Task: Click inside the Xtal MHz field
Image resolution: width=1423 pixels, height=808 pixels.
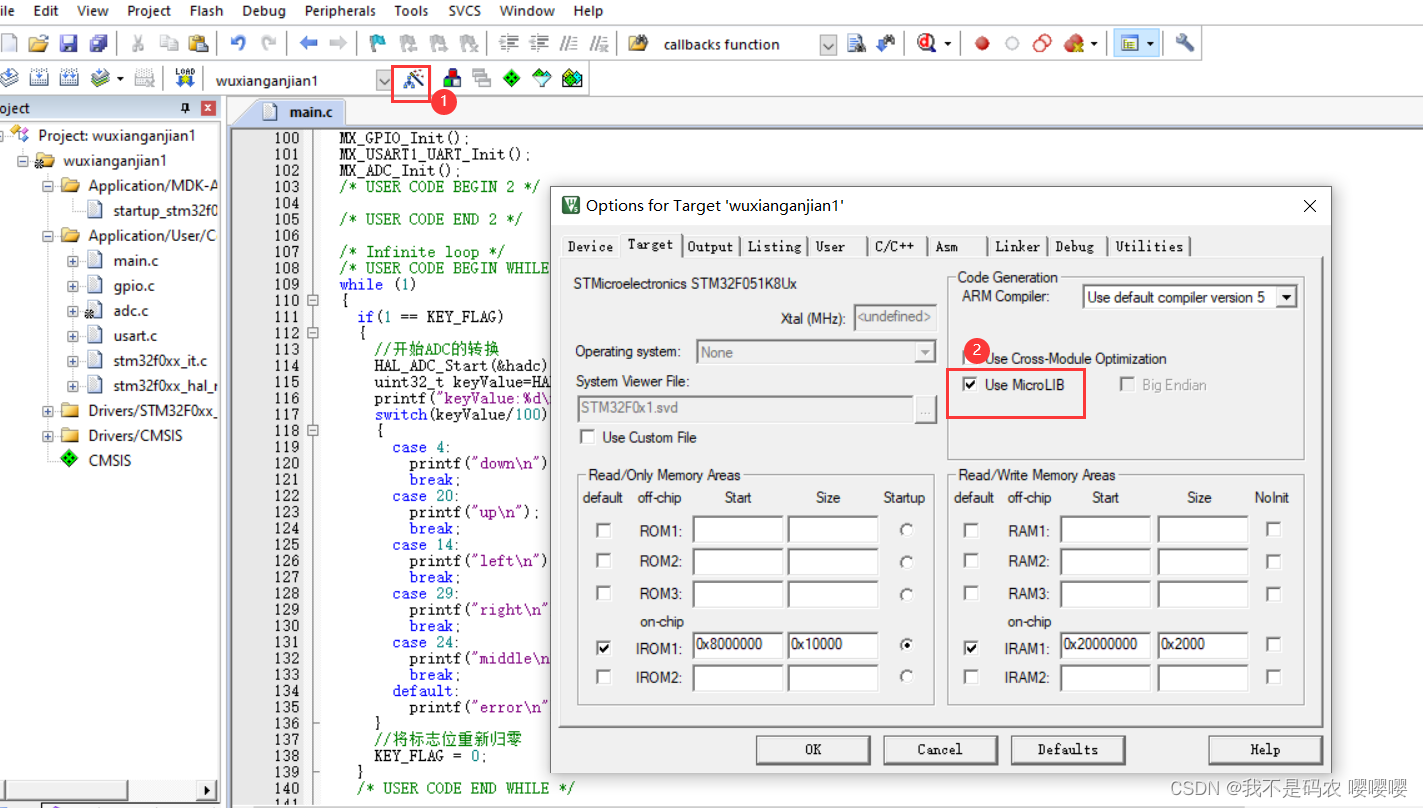Action: tap(894, 317)
